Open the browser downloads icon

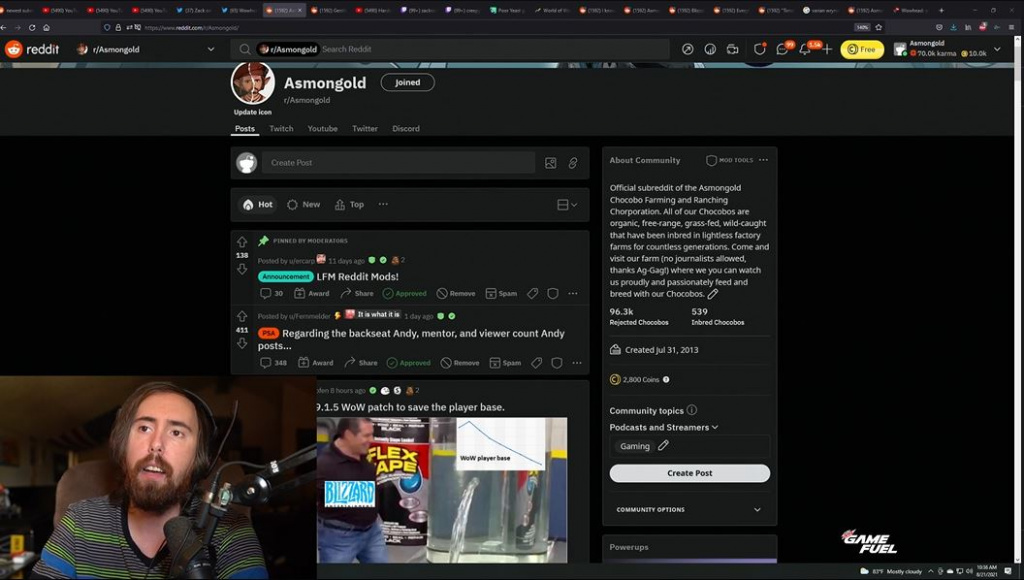coord(953,27)
